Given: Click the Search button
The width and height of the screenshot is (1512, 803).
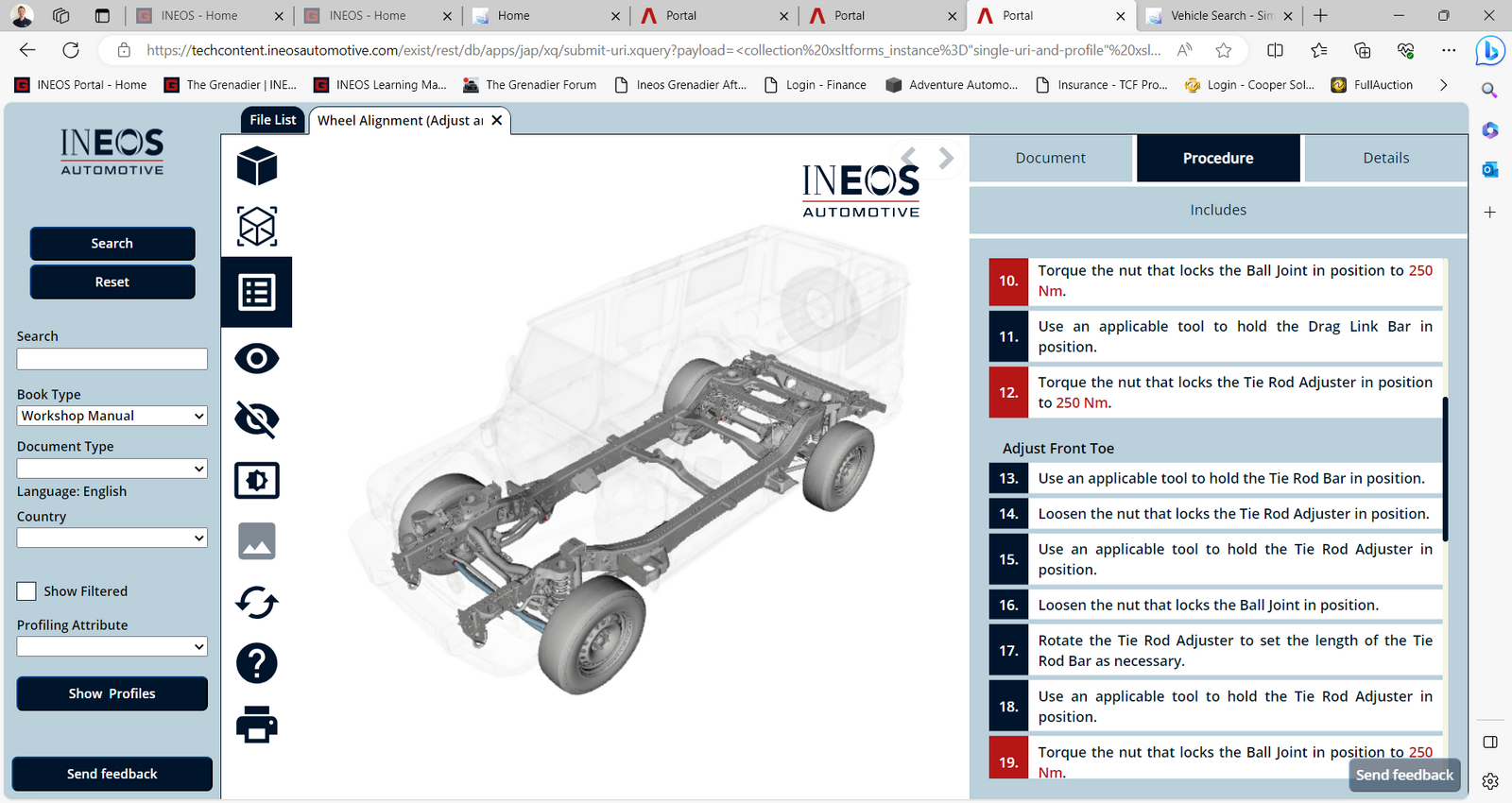Looking at the screenshot, I should pyautogui.click(x=112, y=244).
